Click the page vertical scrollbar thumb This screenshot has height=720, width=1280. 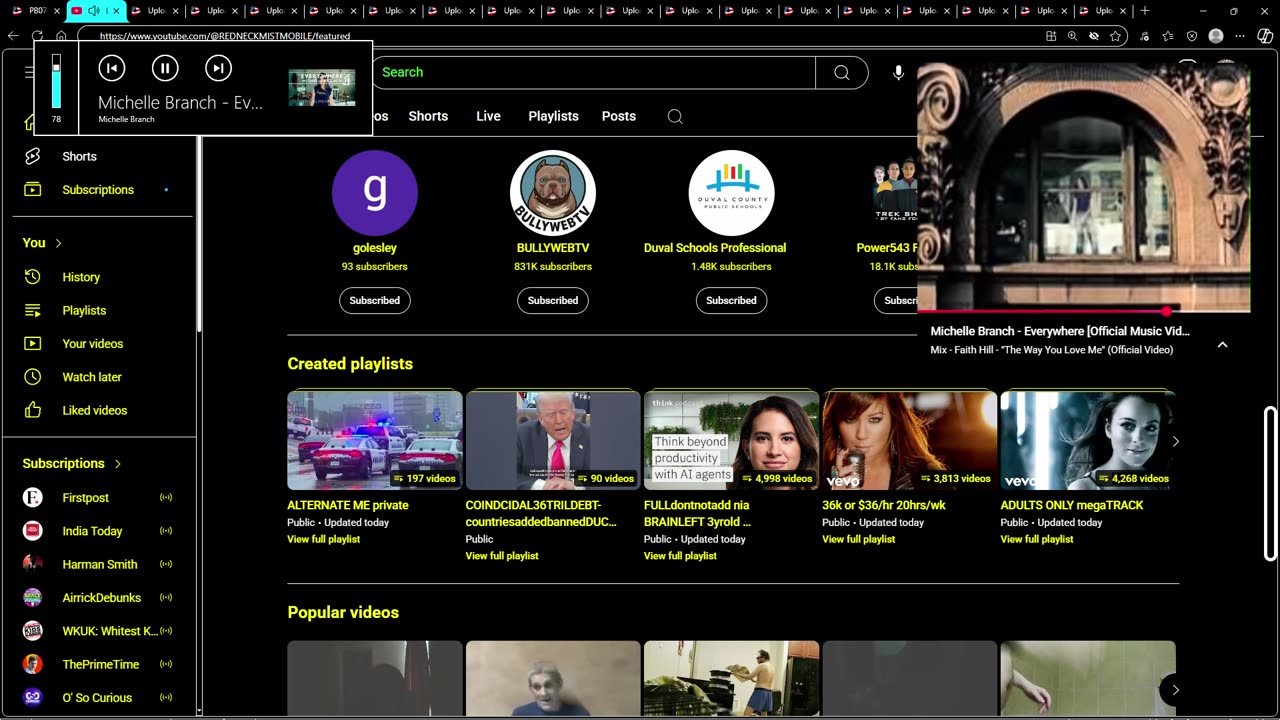point(1270,484)
